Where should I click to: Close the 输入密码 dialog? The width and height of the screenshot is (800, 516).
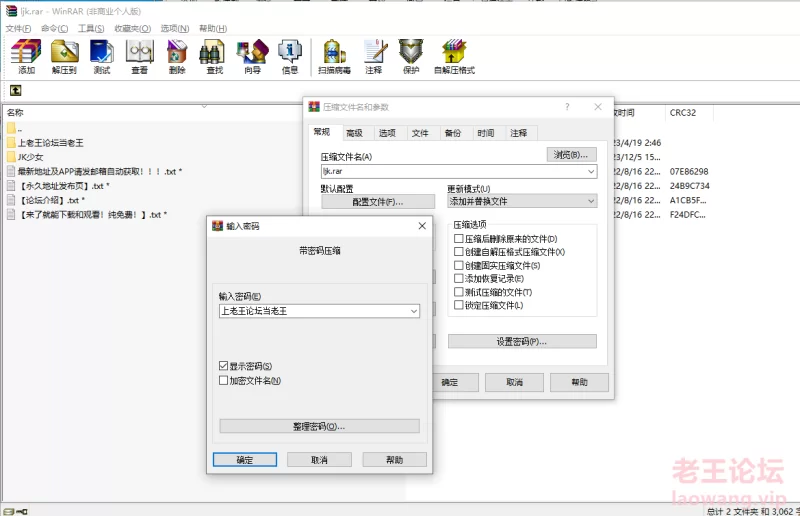(x=422, y=226)
